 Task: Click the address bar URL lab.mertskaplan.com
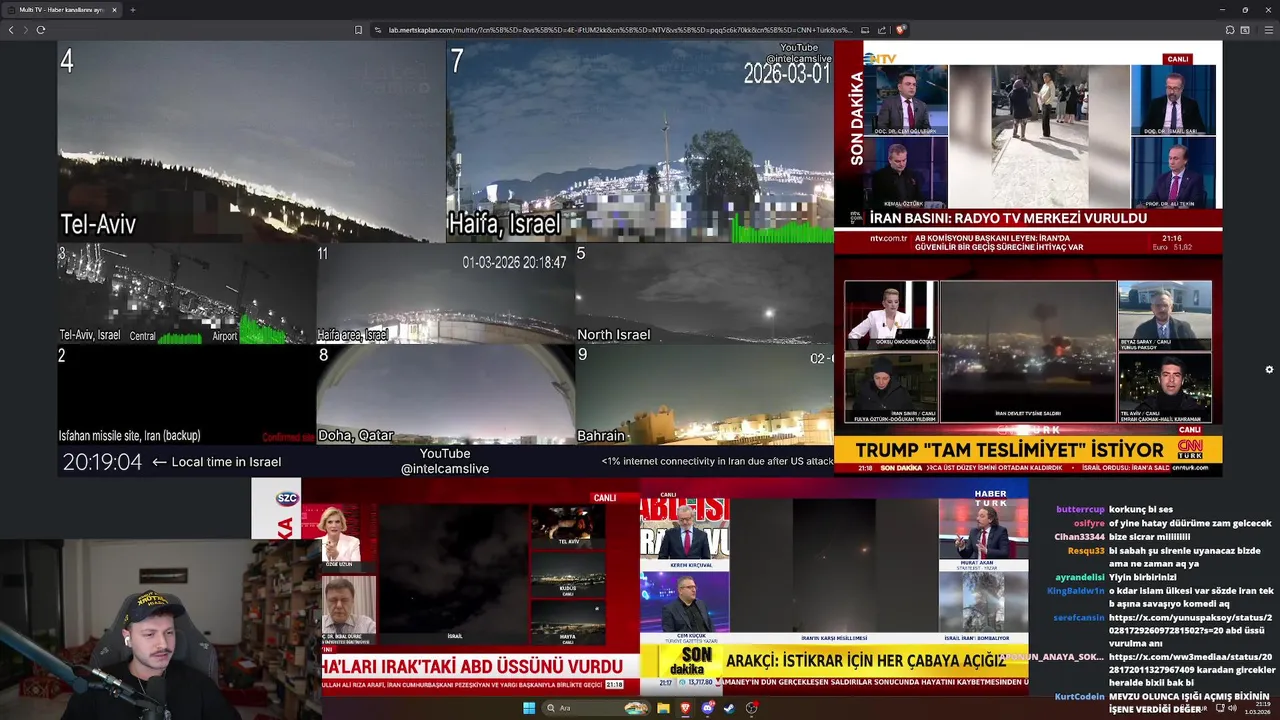click(x=620, y=30)
